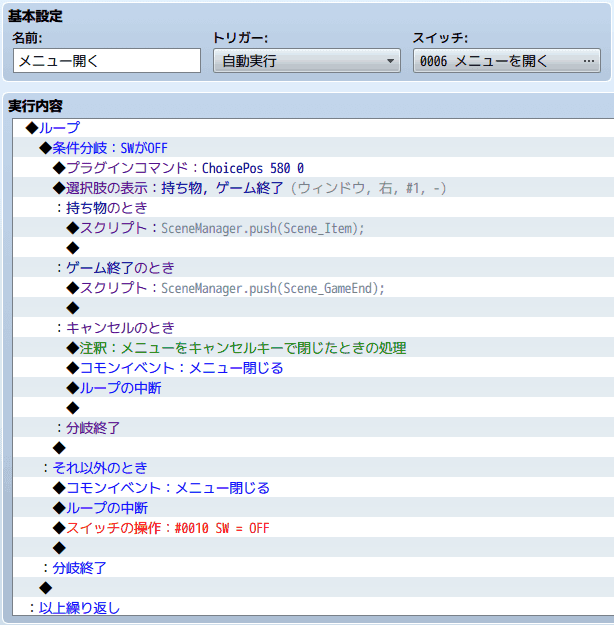Select the red スイッチの操作：#0010 SW = OFF row
The height and width of the screenshot is (625, 614).
click(313, 528)
